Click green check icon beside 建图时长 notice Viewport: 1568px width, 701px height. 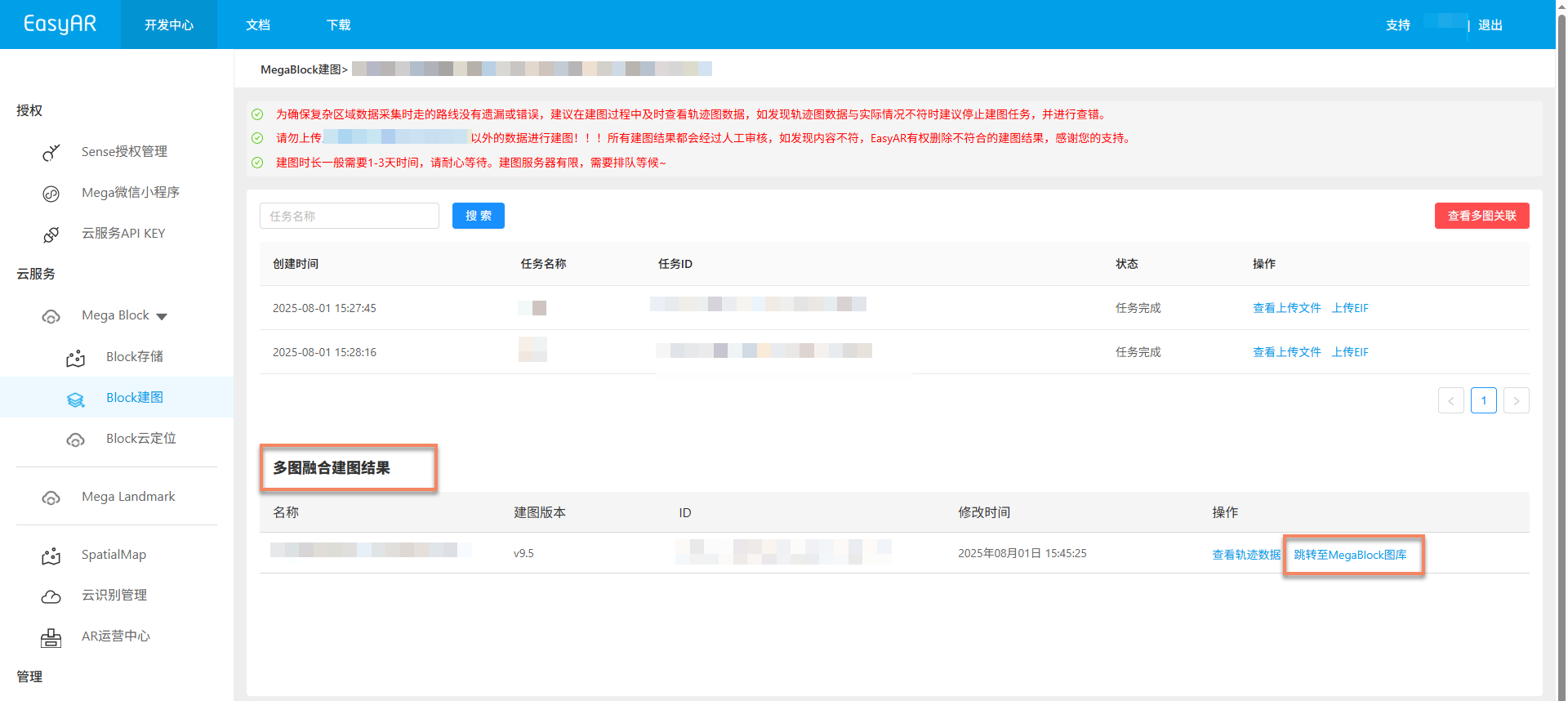(x=257, y=163)
